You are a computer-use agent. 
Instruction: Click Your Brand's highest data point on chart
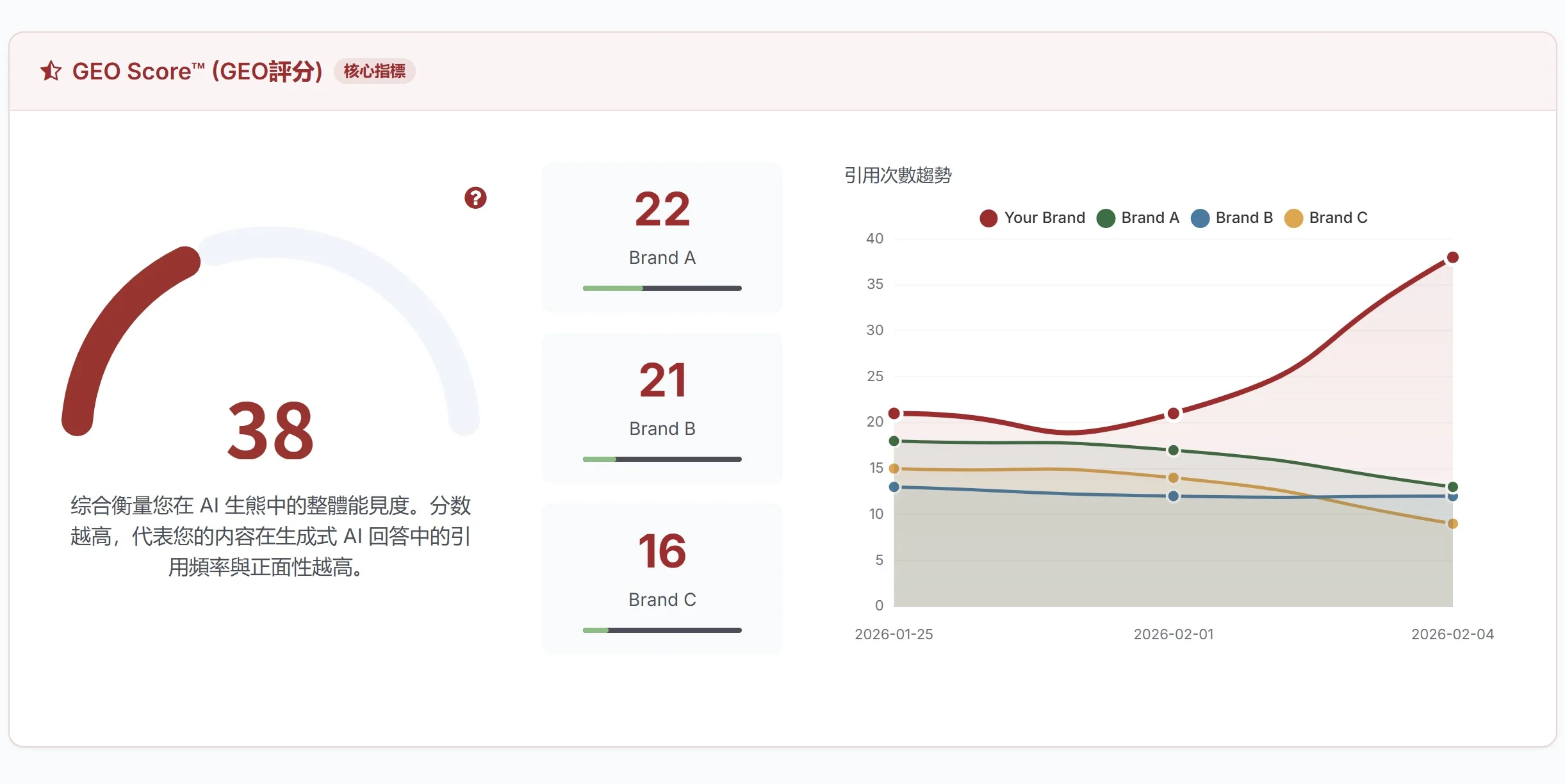click(x=1452, y=258)
